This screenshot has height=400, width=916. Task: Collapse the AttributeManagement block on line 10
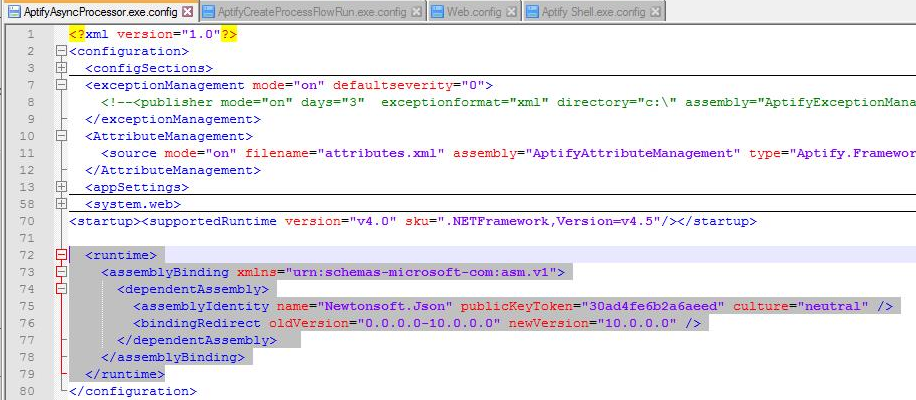coord(61,136)
